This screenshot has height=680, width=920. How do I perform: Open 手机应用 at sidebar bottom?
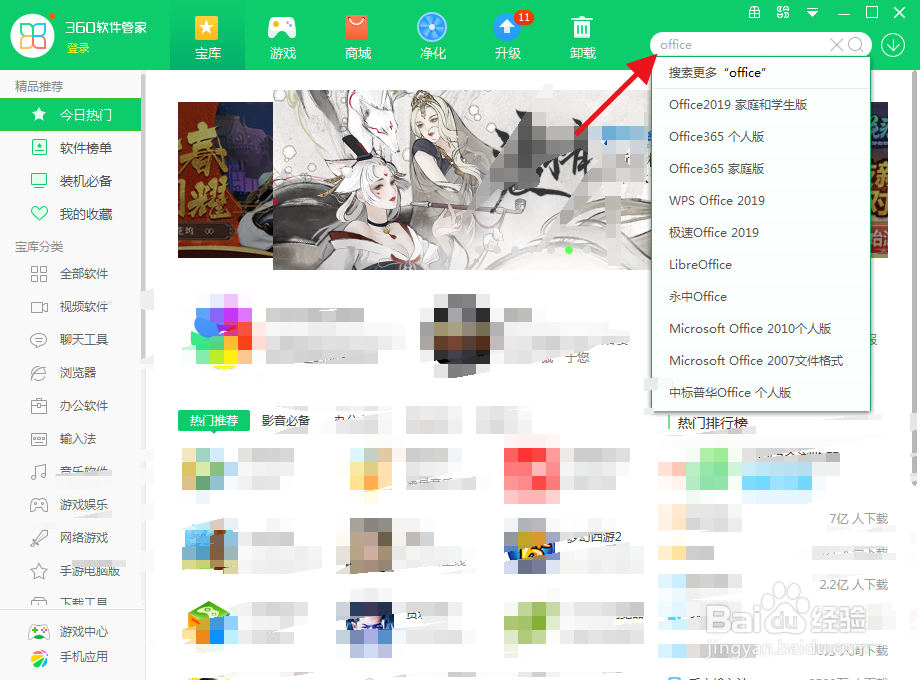(x=69, y=658)
